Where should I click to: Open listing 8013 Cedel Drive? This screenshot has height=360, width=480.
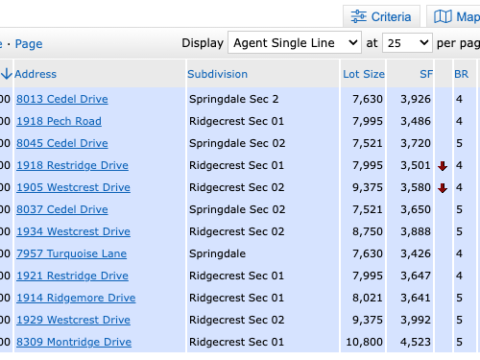(62, 99)
